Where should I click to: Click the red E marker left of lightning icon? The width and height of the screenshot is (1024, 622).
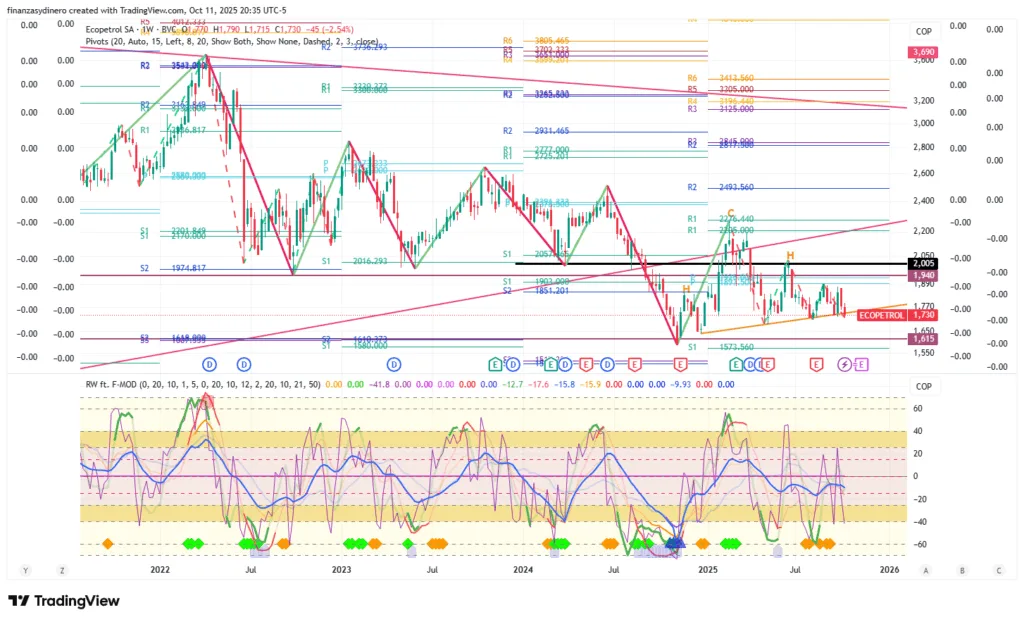tap(816, 364)
